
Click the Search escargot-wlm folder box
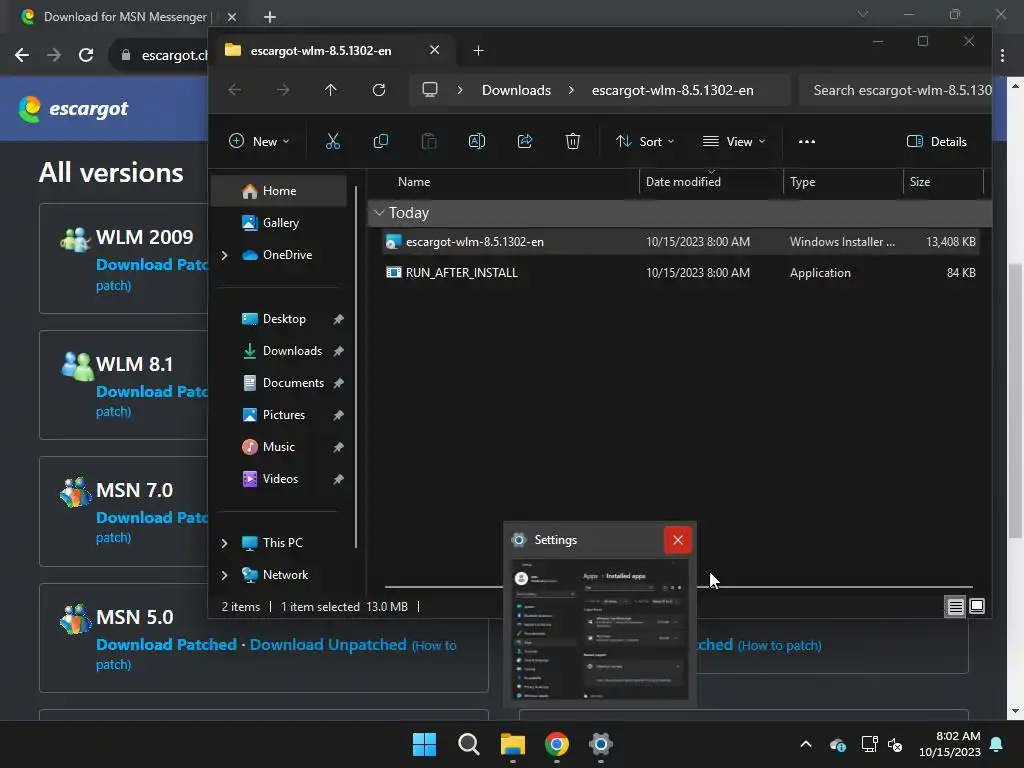click(895, 90)
